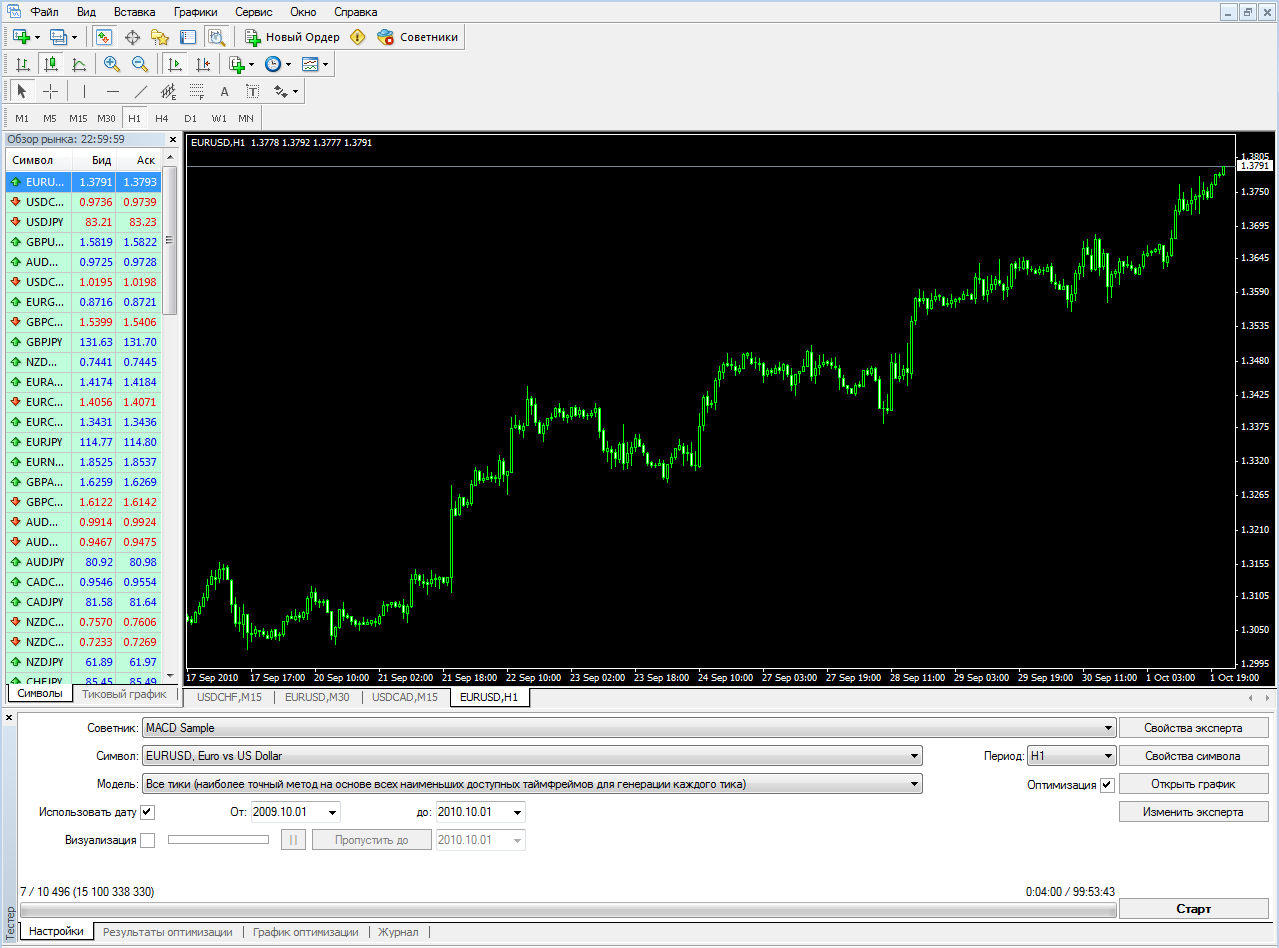Click the 'Свойства эксперта' button
This screenshot has width=1279, height=948.
(1194, 728)
